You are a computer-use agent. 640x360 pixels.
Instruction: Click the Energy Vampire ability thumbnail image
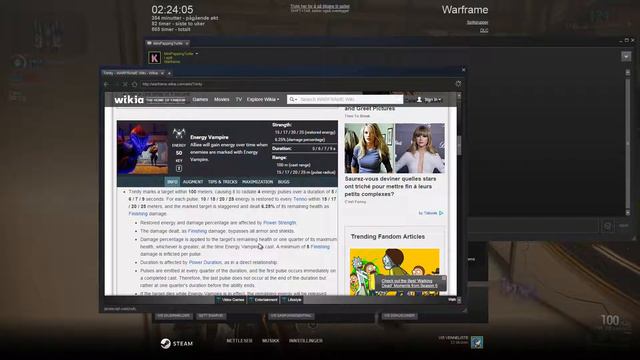pyautogui.click(x=142, y=148)
